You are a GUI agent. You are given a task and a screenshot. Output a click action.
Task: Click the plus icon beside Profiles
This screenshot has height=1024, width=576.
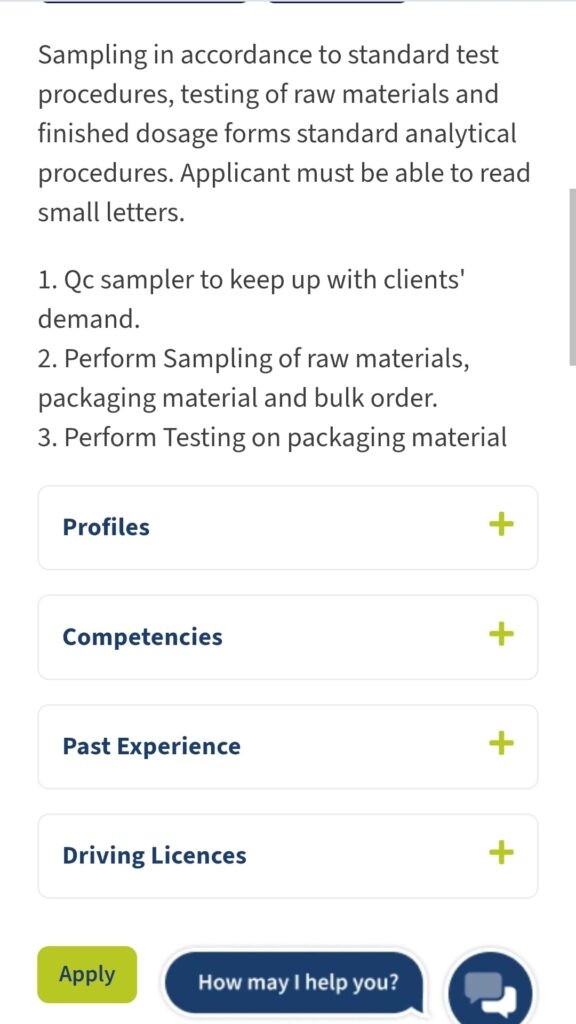point(501,524)
